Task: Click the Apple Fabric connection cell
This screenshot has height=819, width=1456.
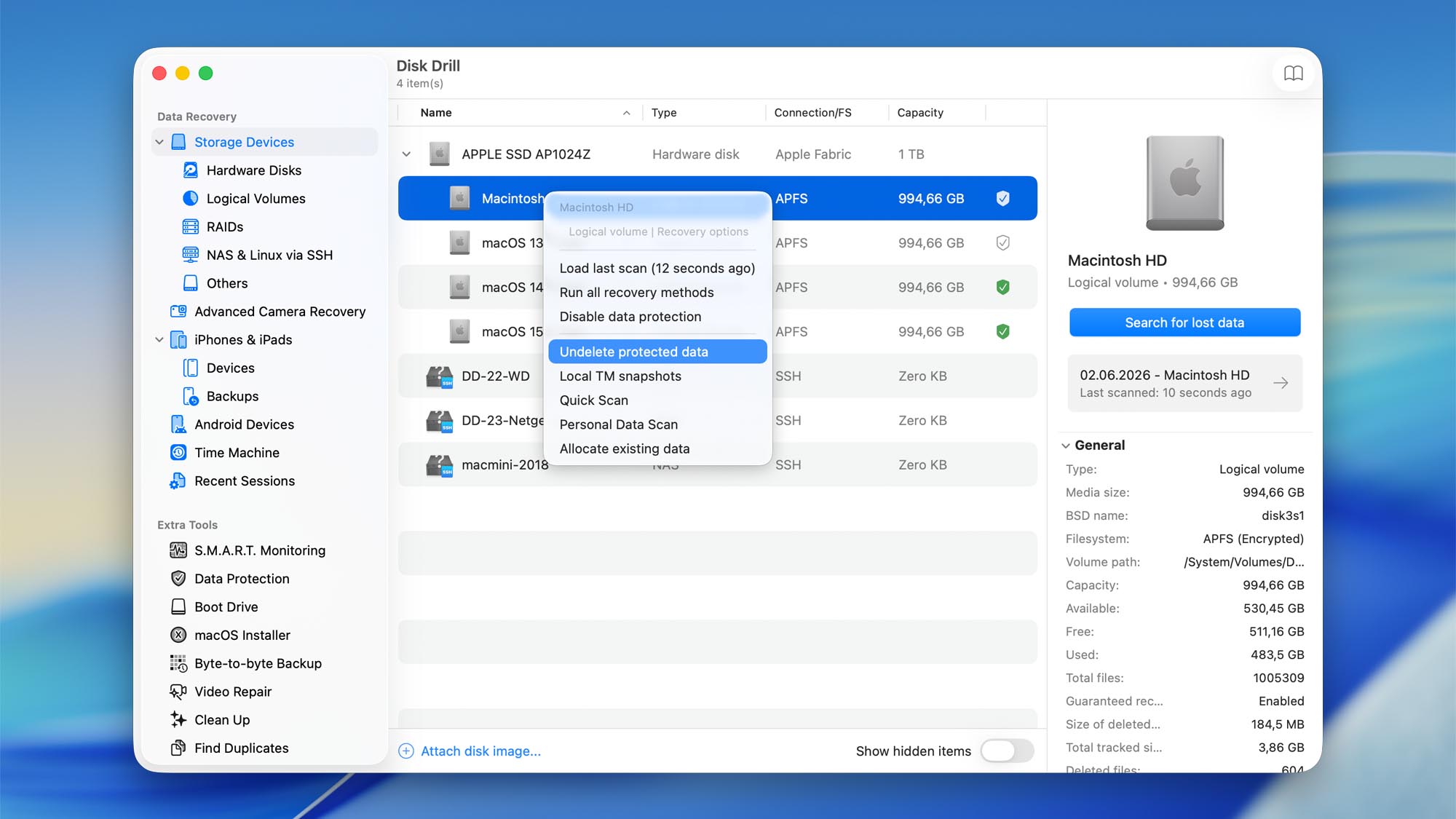Action: pos(812,154)
